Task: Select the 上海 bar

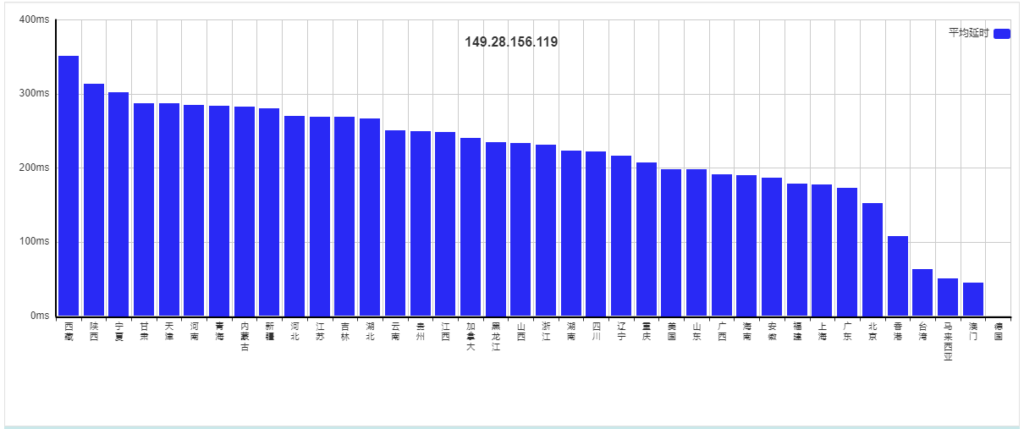Action: [822, 251]
